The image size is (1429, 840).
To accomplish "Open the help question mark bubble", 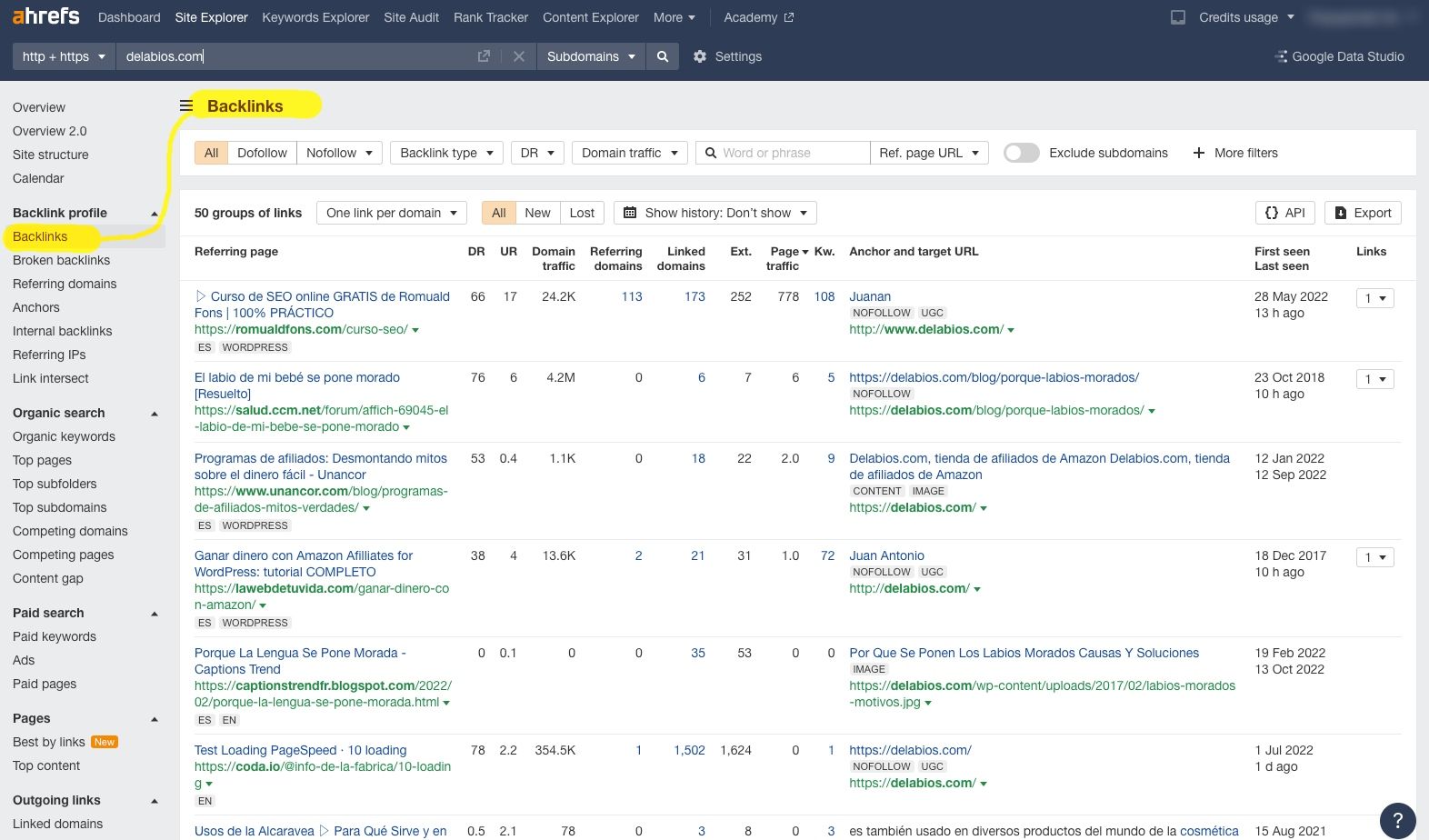I will tap(1398, 821).
